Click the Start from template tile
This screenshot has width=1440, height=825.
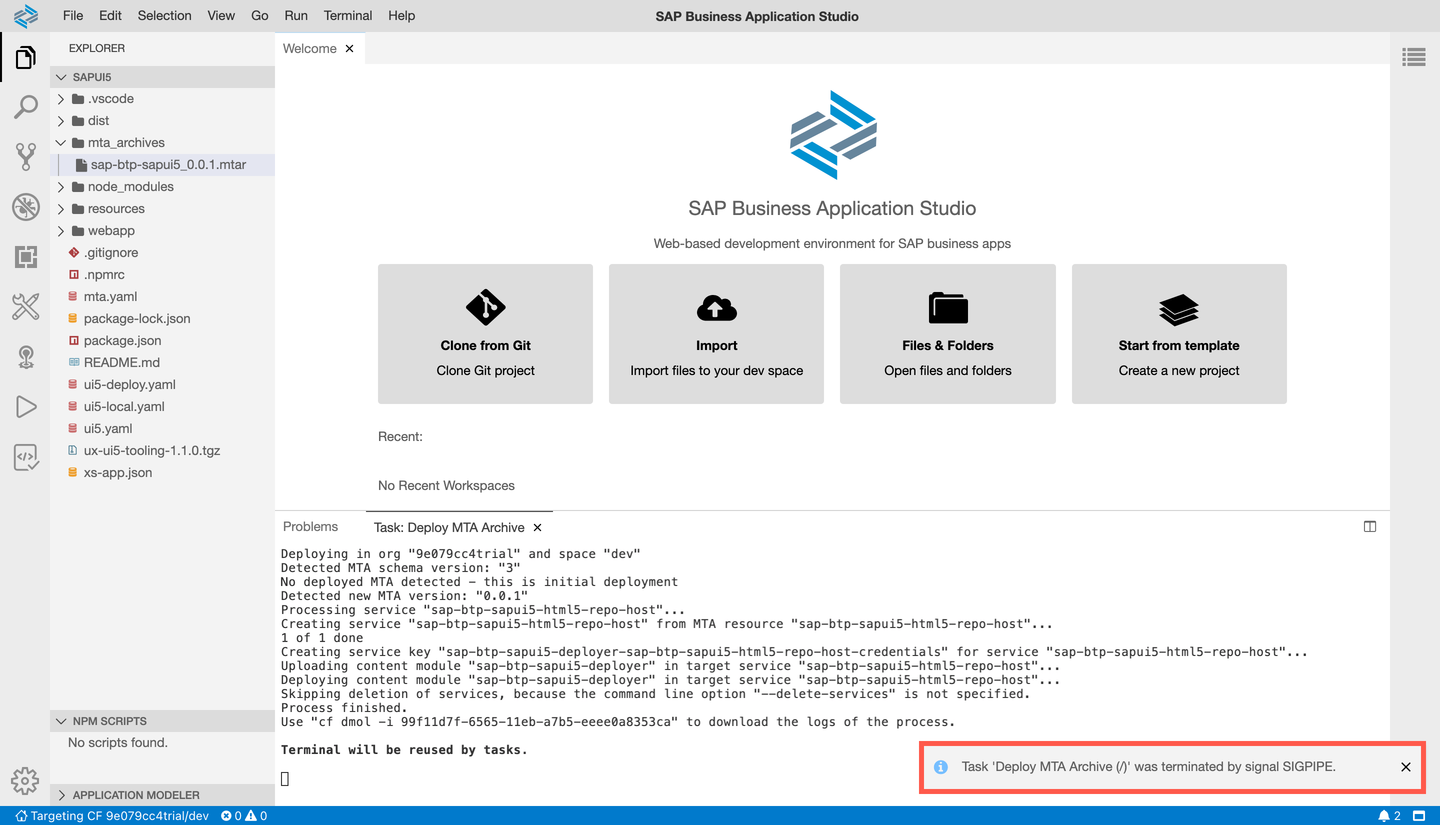(1179, 334)
